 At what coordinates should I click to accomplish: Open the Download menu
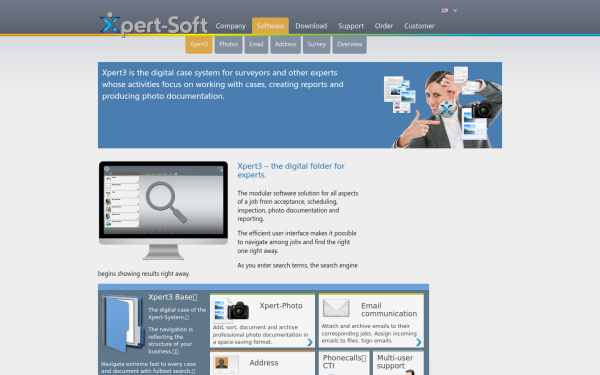click(x=311, y=26)
